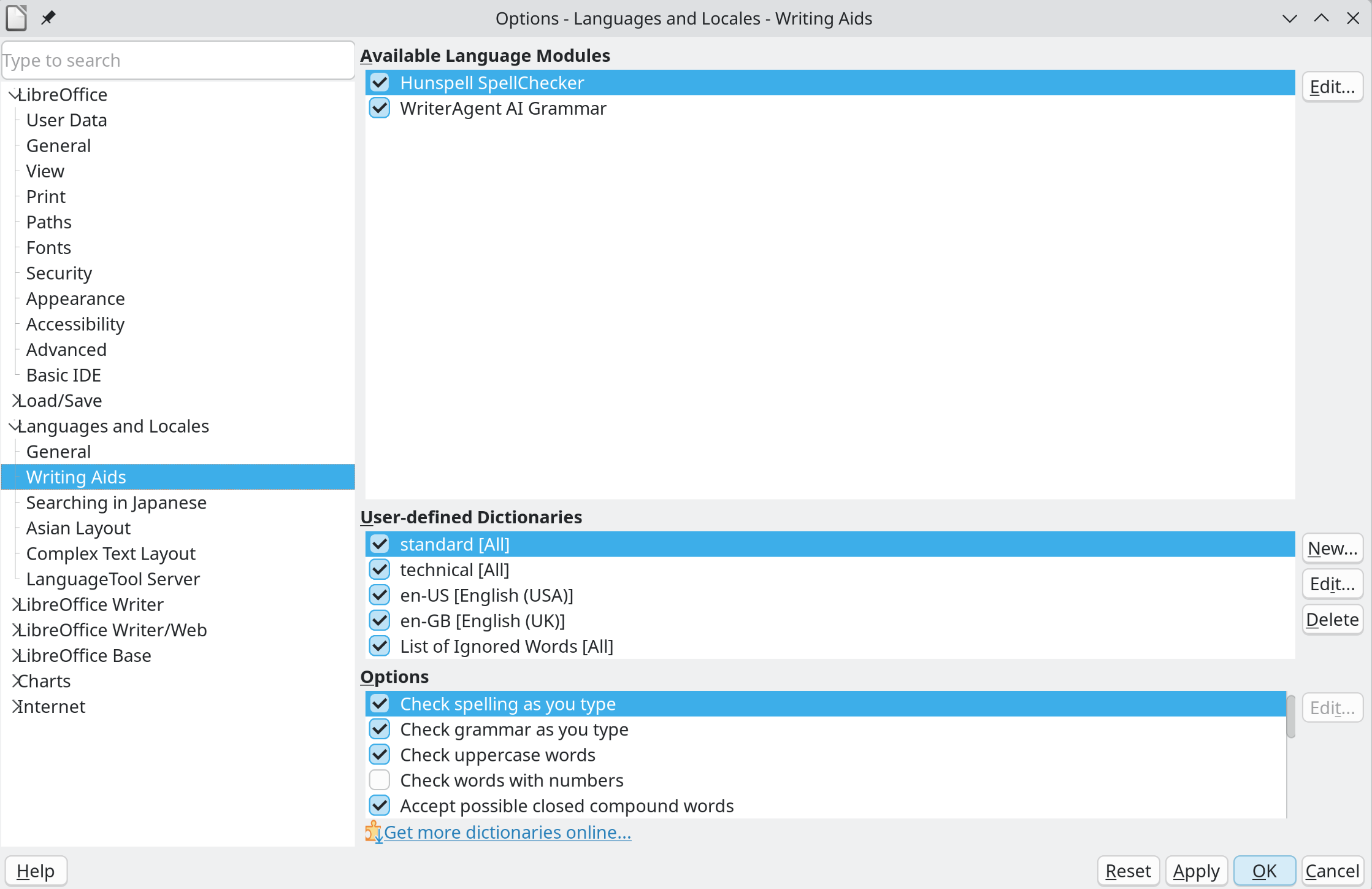Apply the option changes

pos(1196,871)
